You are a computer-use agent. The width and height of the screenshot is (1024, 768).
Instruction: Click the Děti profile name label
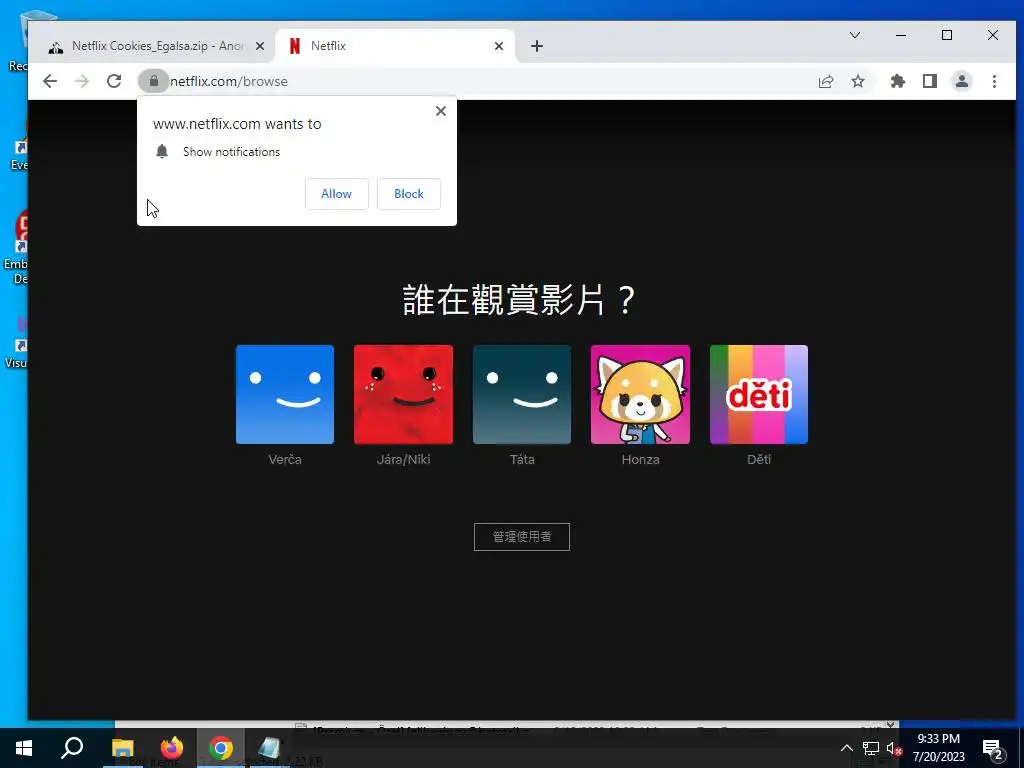(x=759, y=460)
